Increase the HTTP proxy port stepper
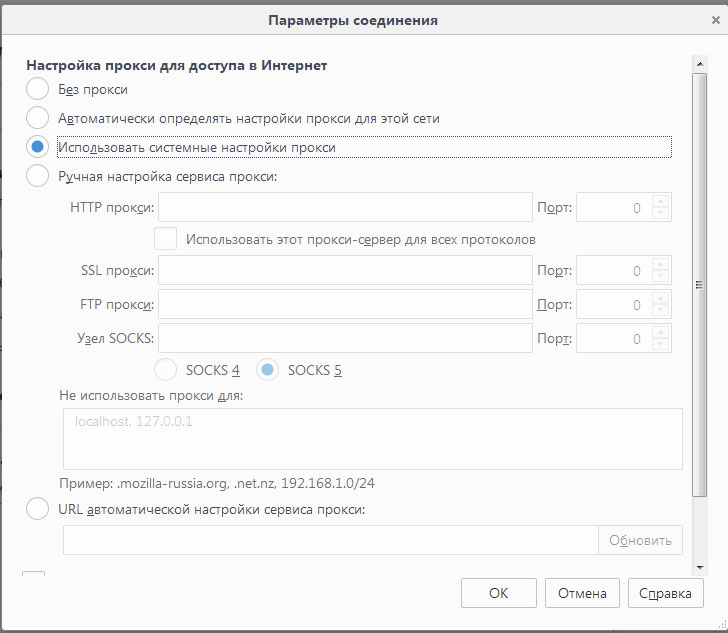This screenshot has height=633, width=728. click(660, 201)
